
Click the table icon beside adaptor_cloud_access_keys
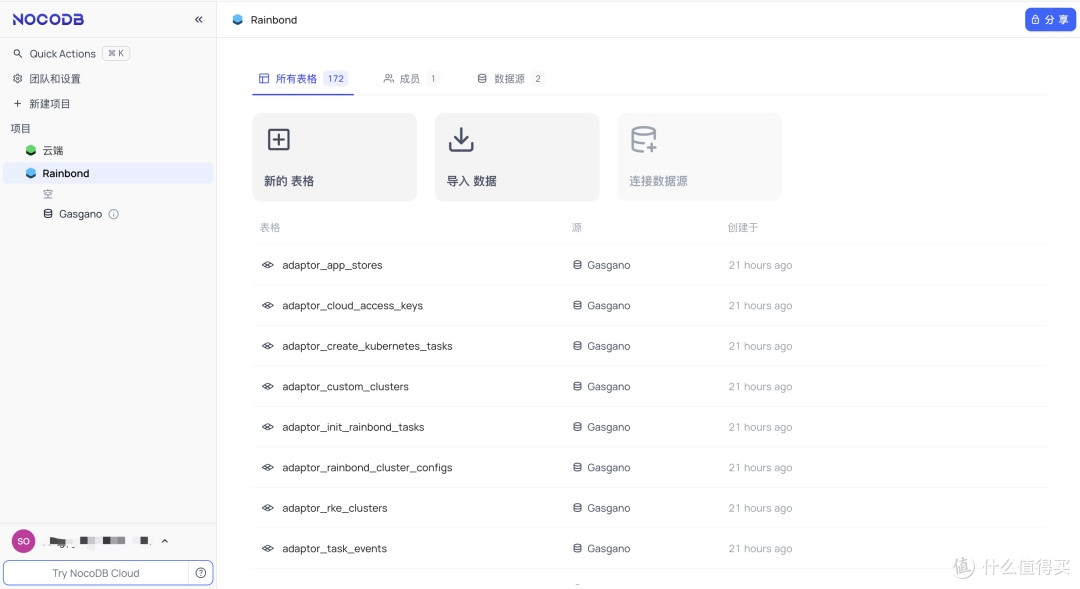[268, 306]
